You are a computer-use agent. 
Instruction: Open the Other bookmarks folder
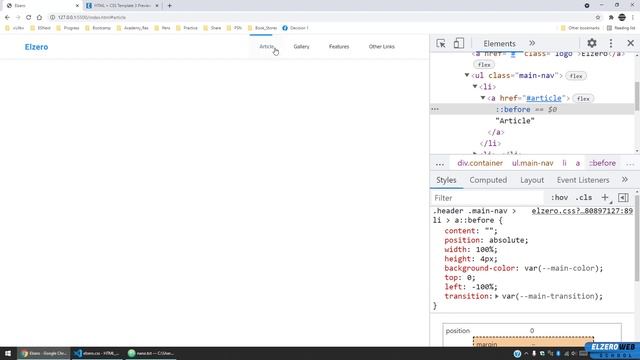(580, 28)
